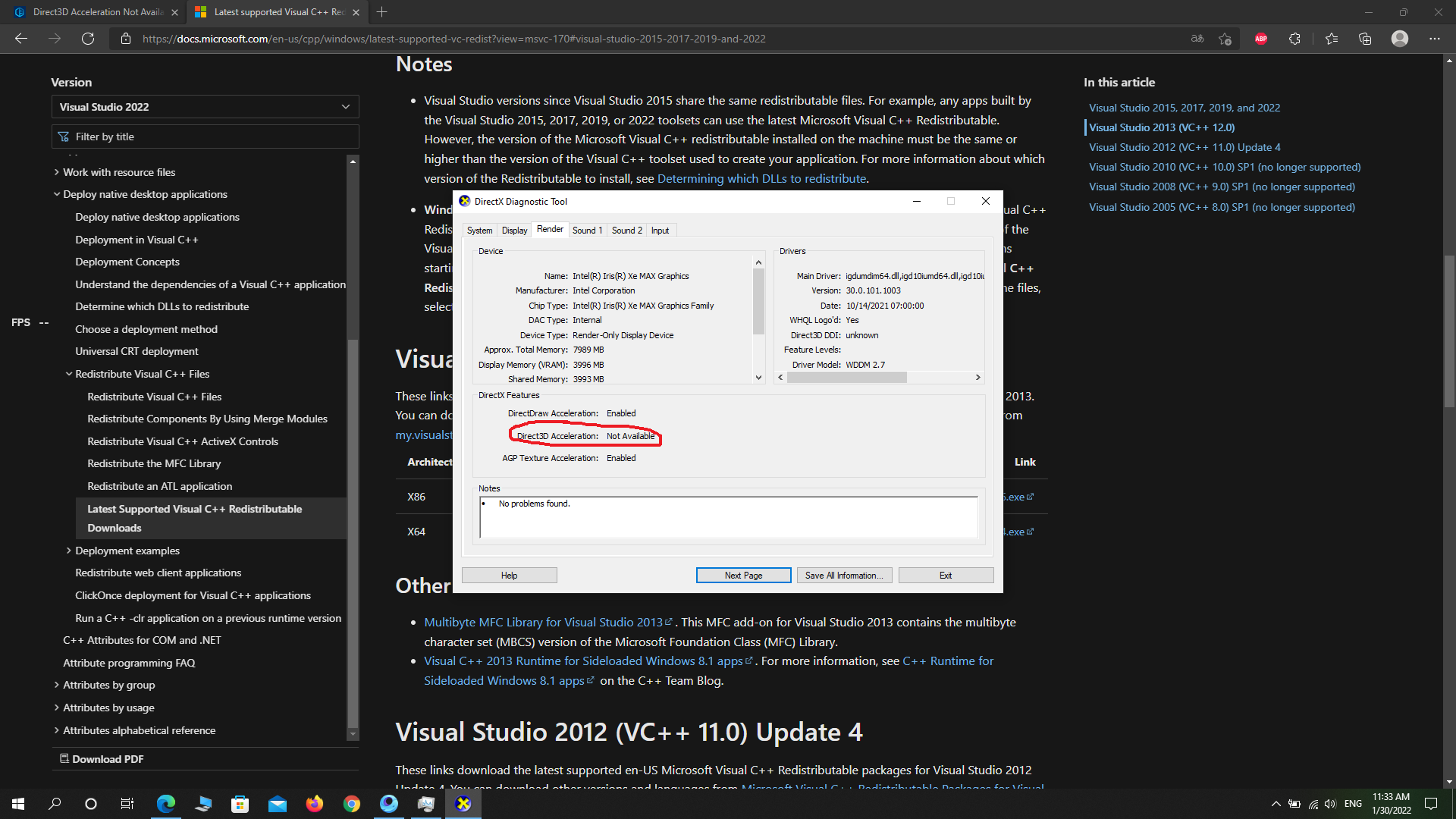Reload the page with the refresh icon
Viewport: 1456px width, 819px height.
pos(88,39)
